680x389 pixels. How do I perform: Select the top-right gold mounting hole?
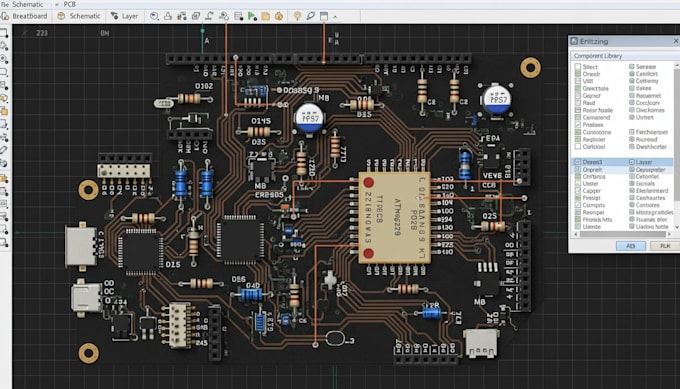pos(530,67)
